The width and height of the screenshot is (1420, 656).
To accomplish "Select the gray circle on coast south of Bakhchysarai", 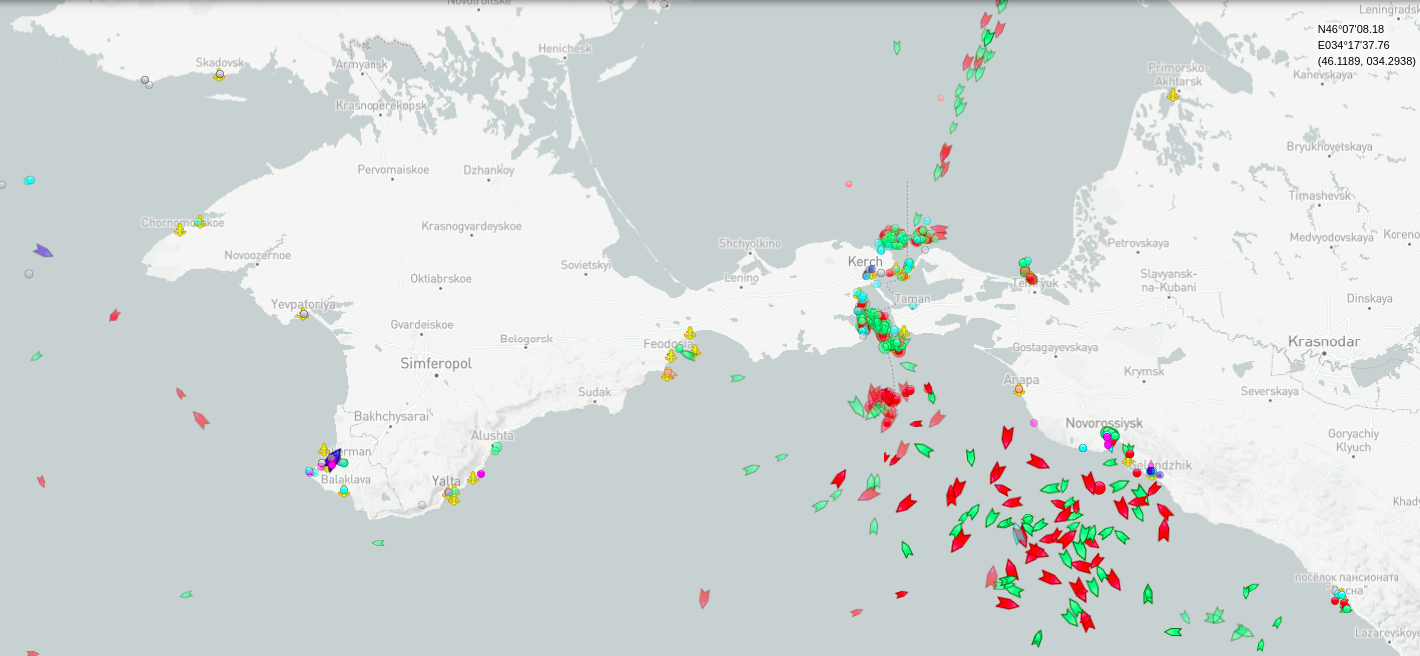I will (422, 505).
